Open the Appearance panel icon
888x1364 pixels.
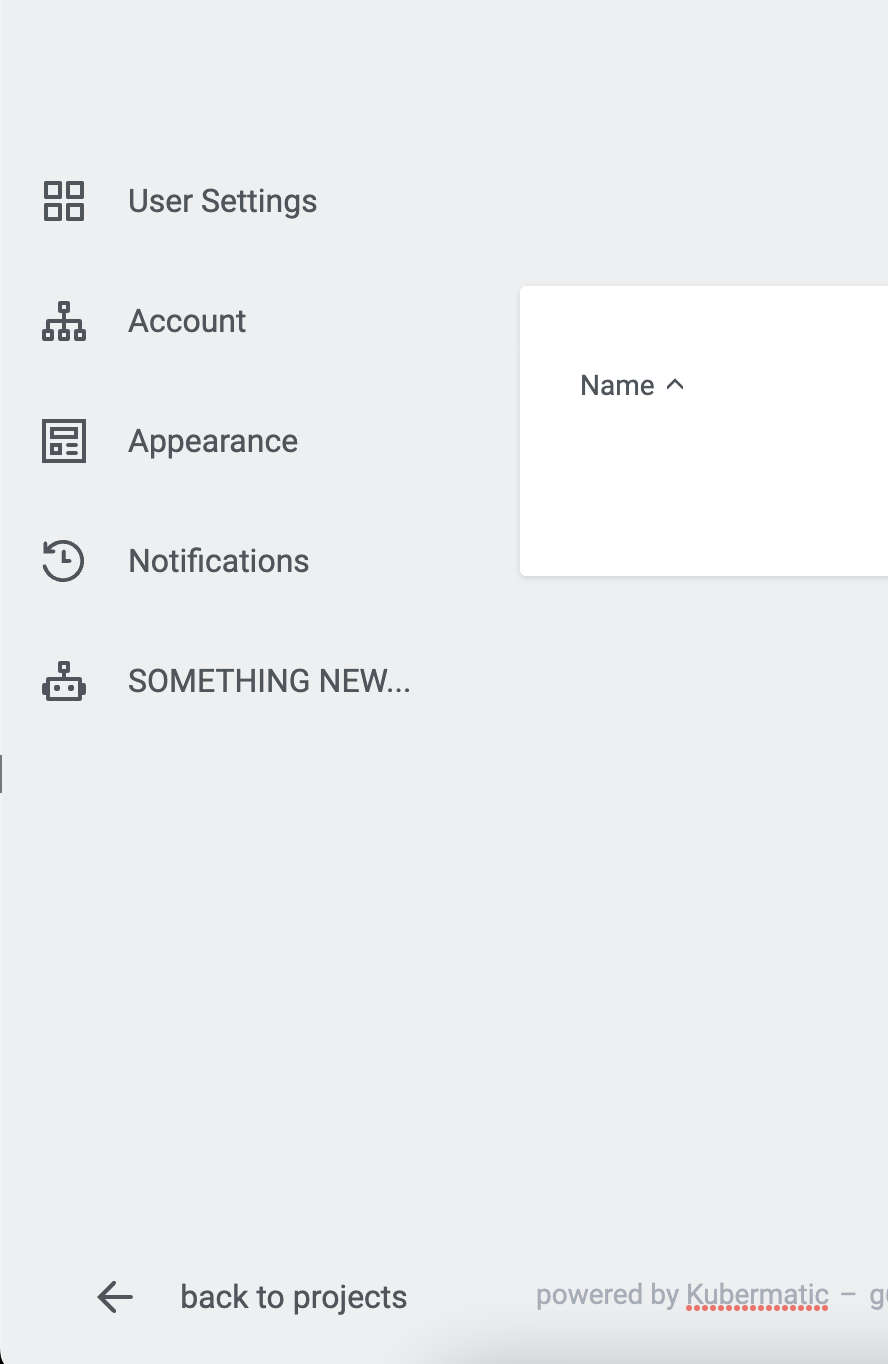pos(63,441)
